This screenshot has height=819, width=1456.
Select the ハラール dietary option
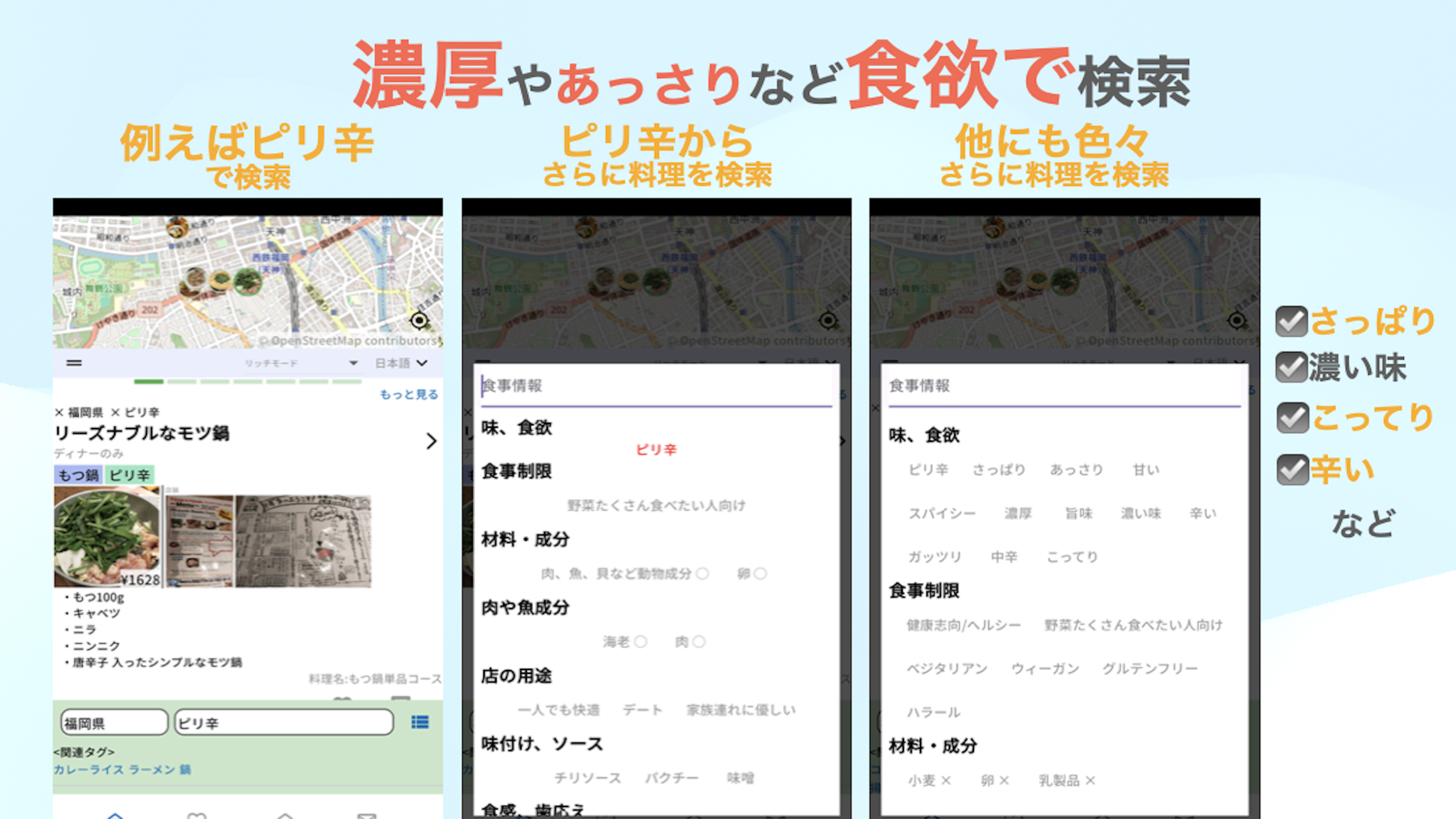tap(934, 712)
